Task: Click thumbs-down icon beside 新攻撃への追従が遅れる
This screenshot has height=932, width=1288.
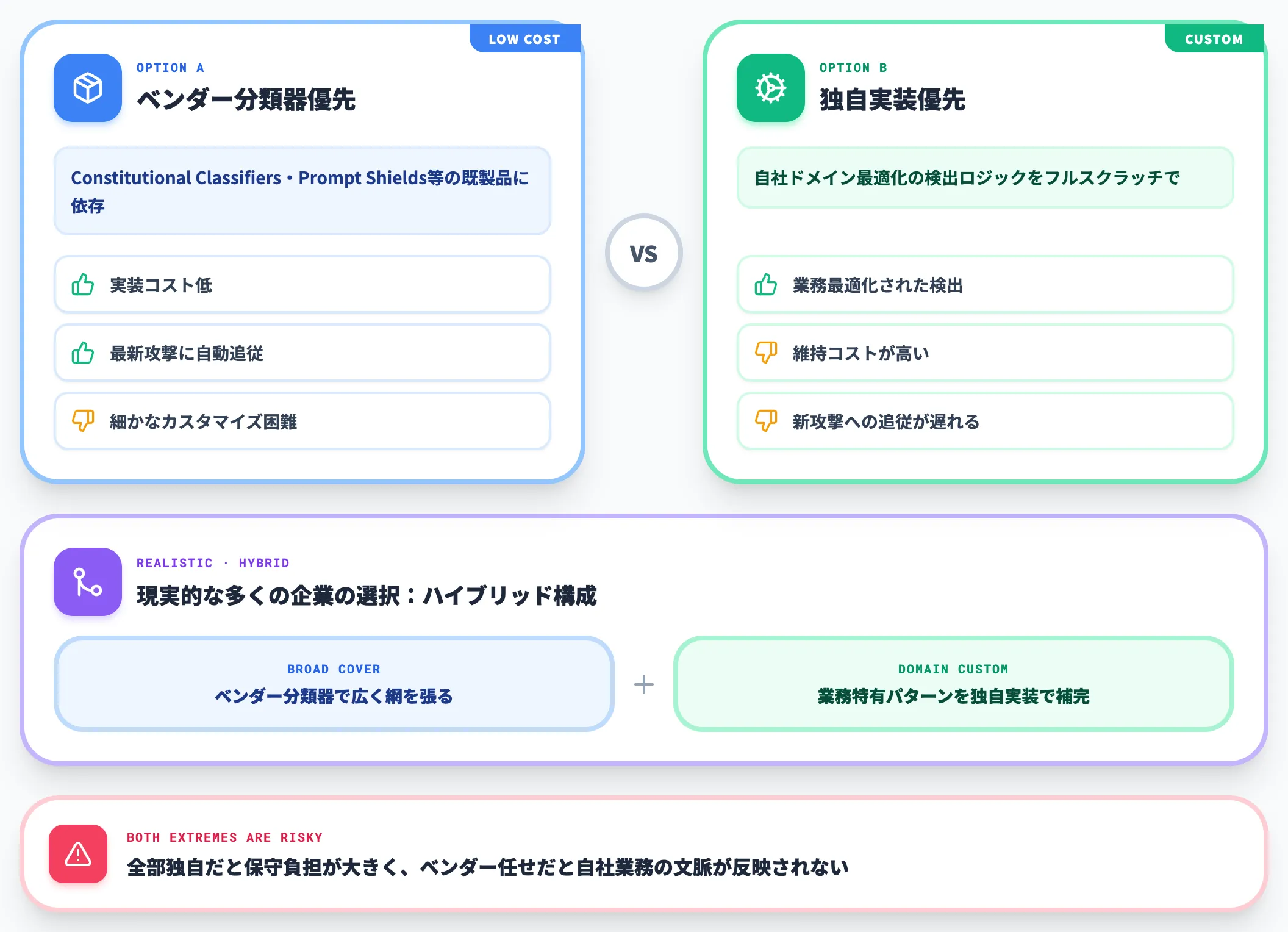Action: coord(766,421)
